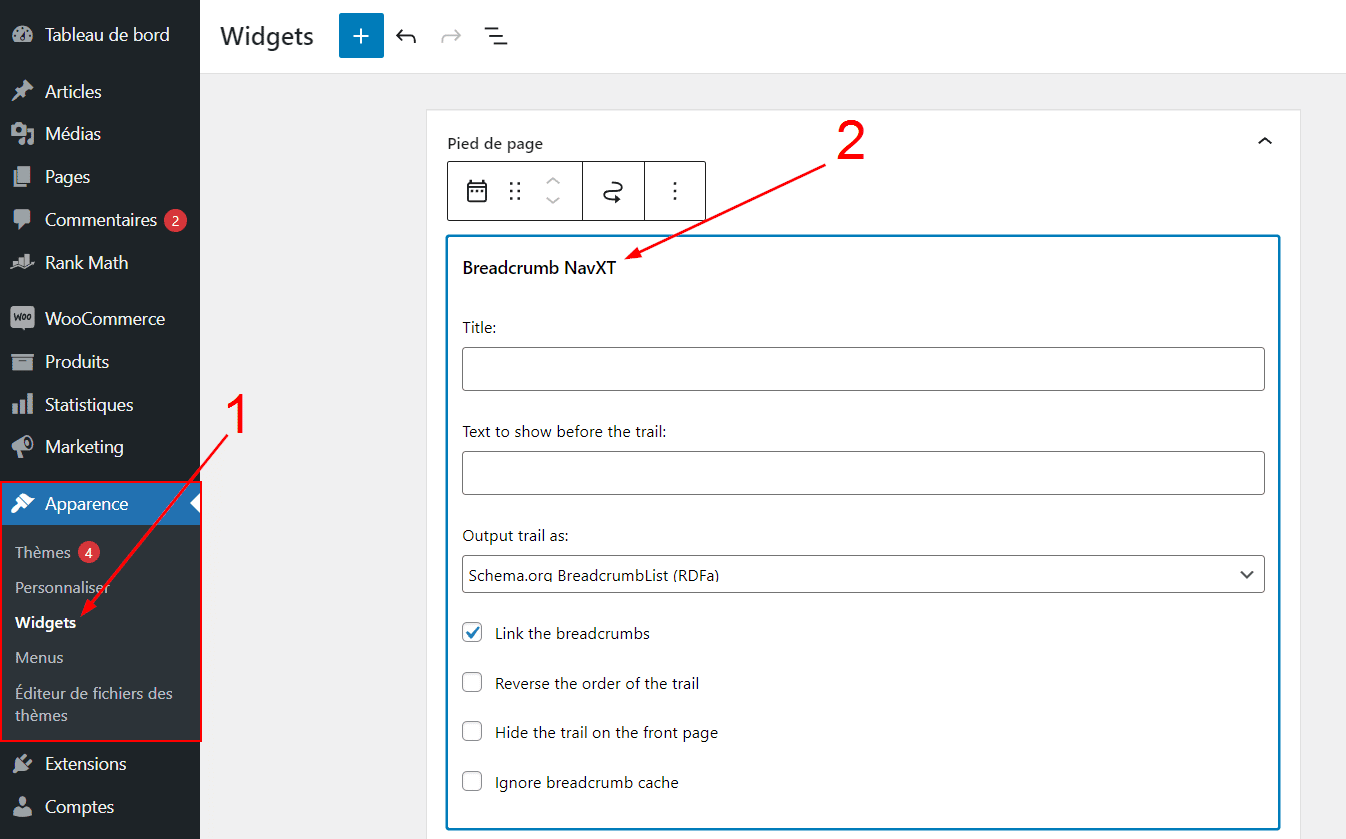The image size is (1346, 839).
Task: Open the Extensions menu item
Action: tap(85, 764)
